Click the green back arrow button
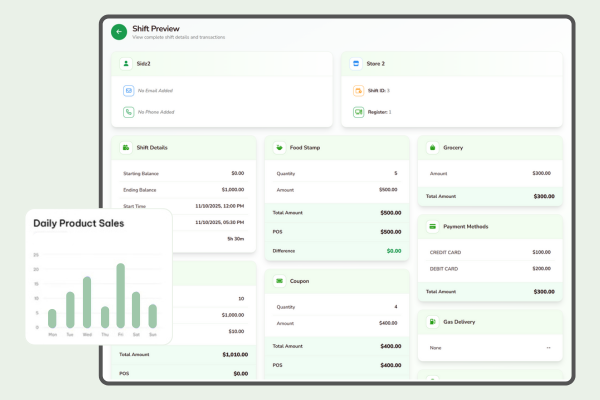Image resolution: width=600 pixels, height=400 pixels. (x=119, y=32)
